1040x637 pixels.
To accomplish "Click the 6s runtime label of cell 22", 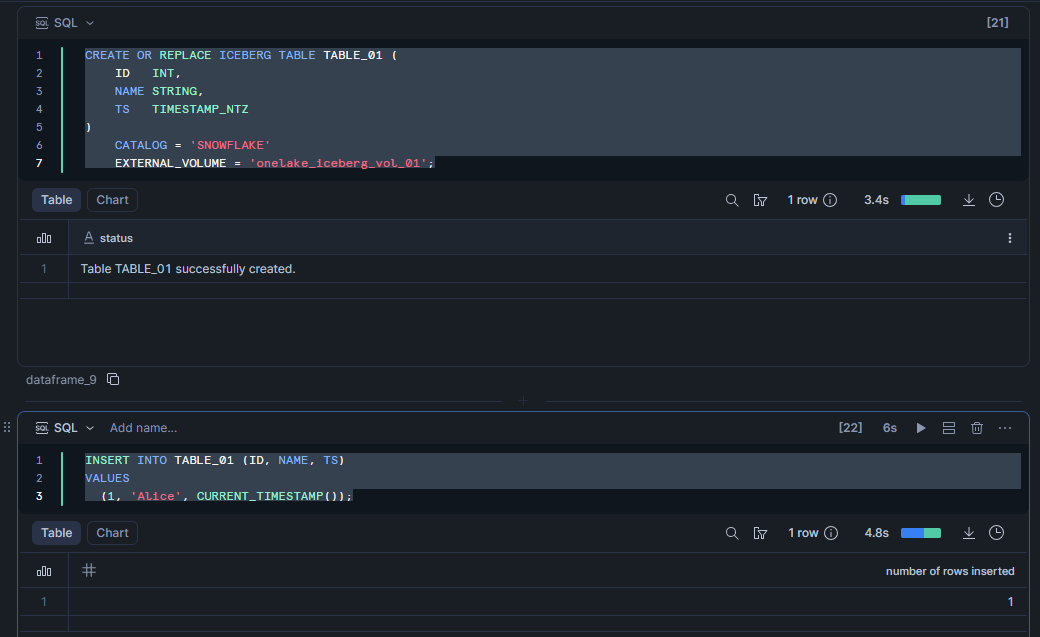I will pyautogui.click(x=889, y=428).
